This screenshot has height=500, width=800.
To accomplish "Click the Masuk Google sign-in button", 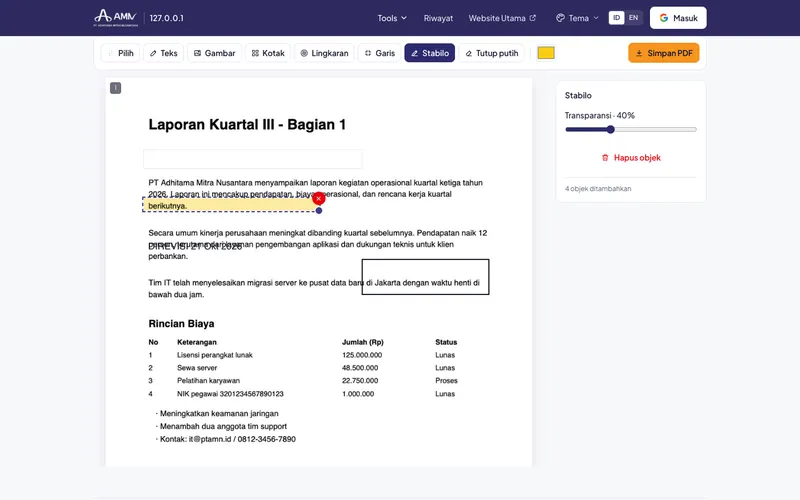I will coord(678,18).
